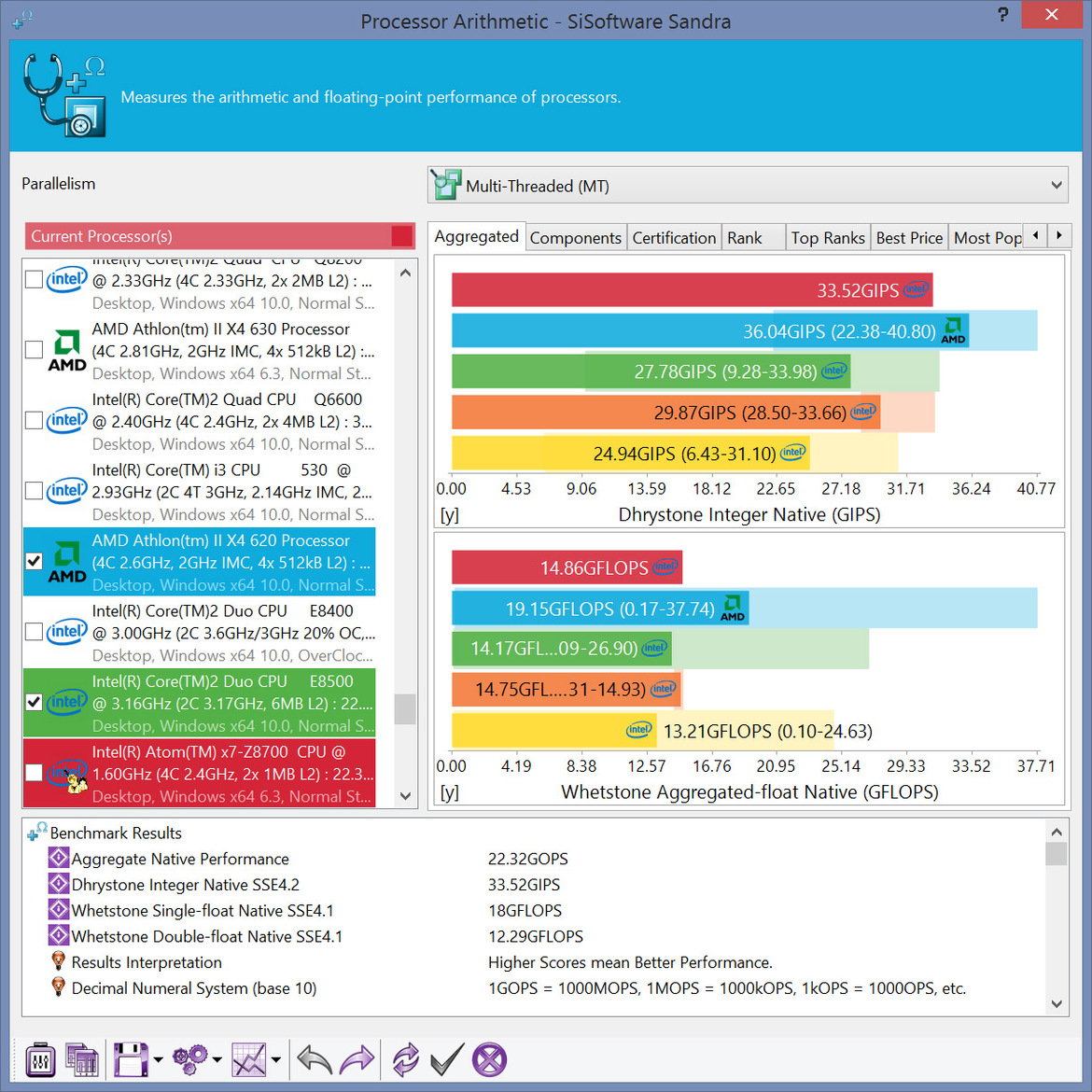Click the 36.04GIPS blue AMD bar
The image size is (1092, 1092).
tap(709, 330)
